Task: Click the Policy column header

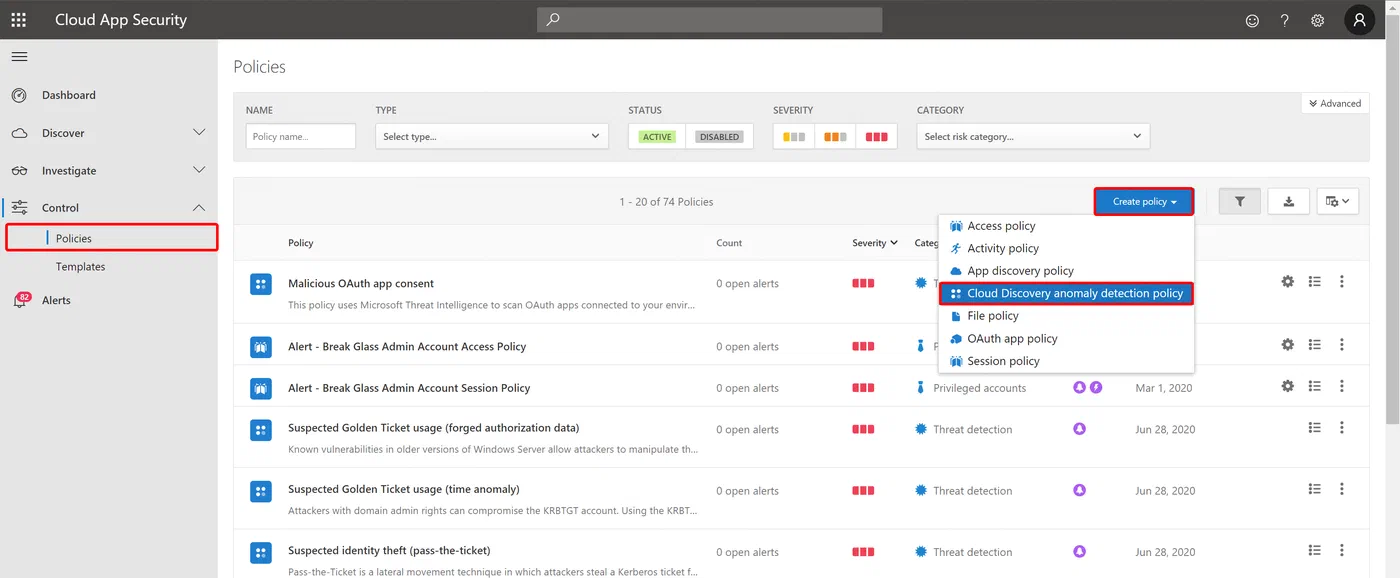Action: point(300,243)
